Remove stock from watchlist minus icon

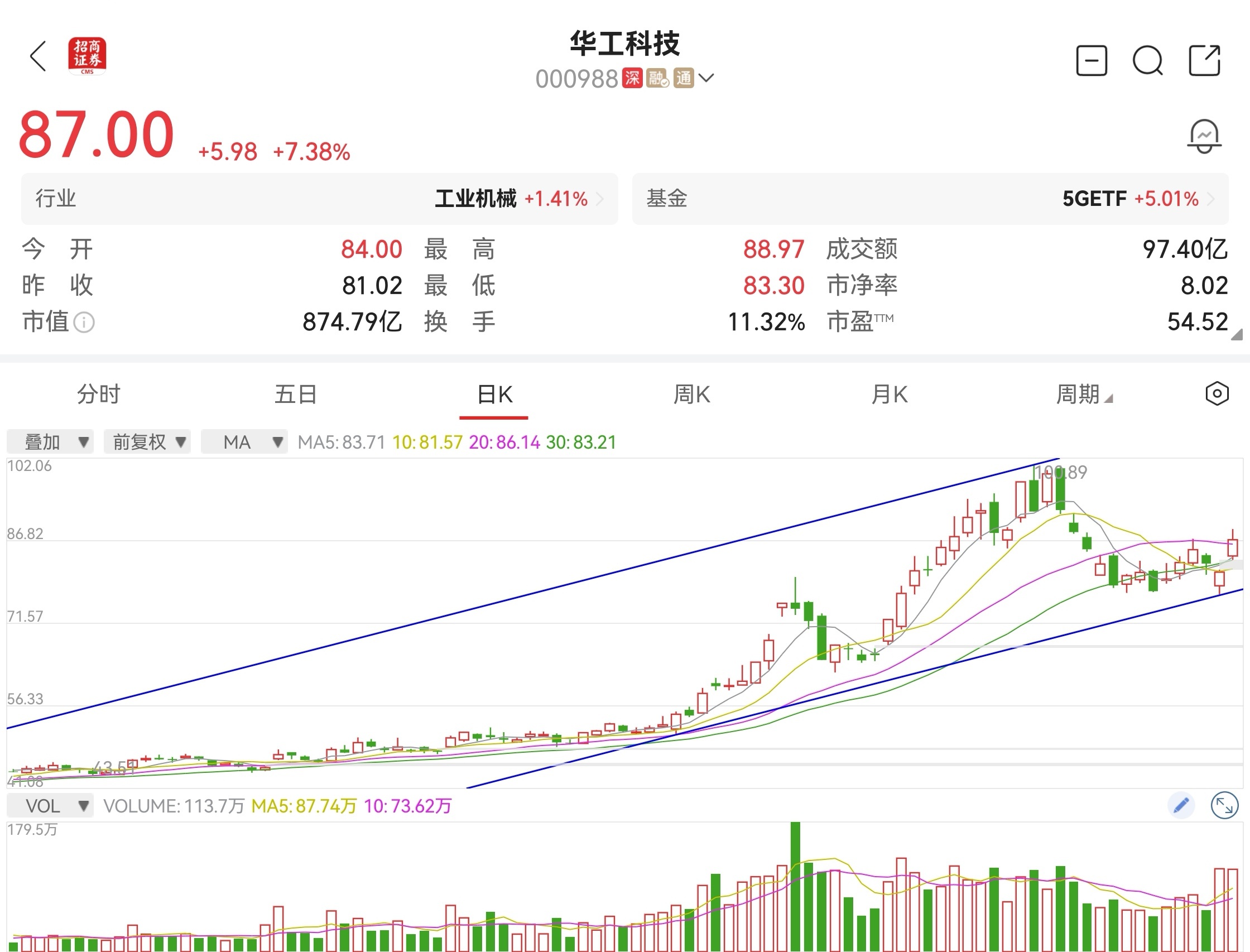[1092, 60]
